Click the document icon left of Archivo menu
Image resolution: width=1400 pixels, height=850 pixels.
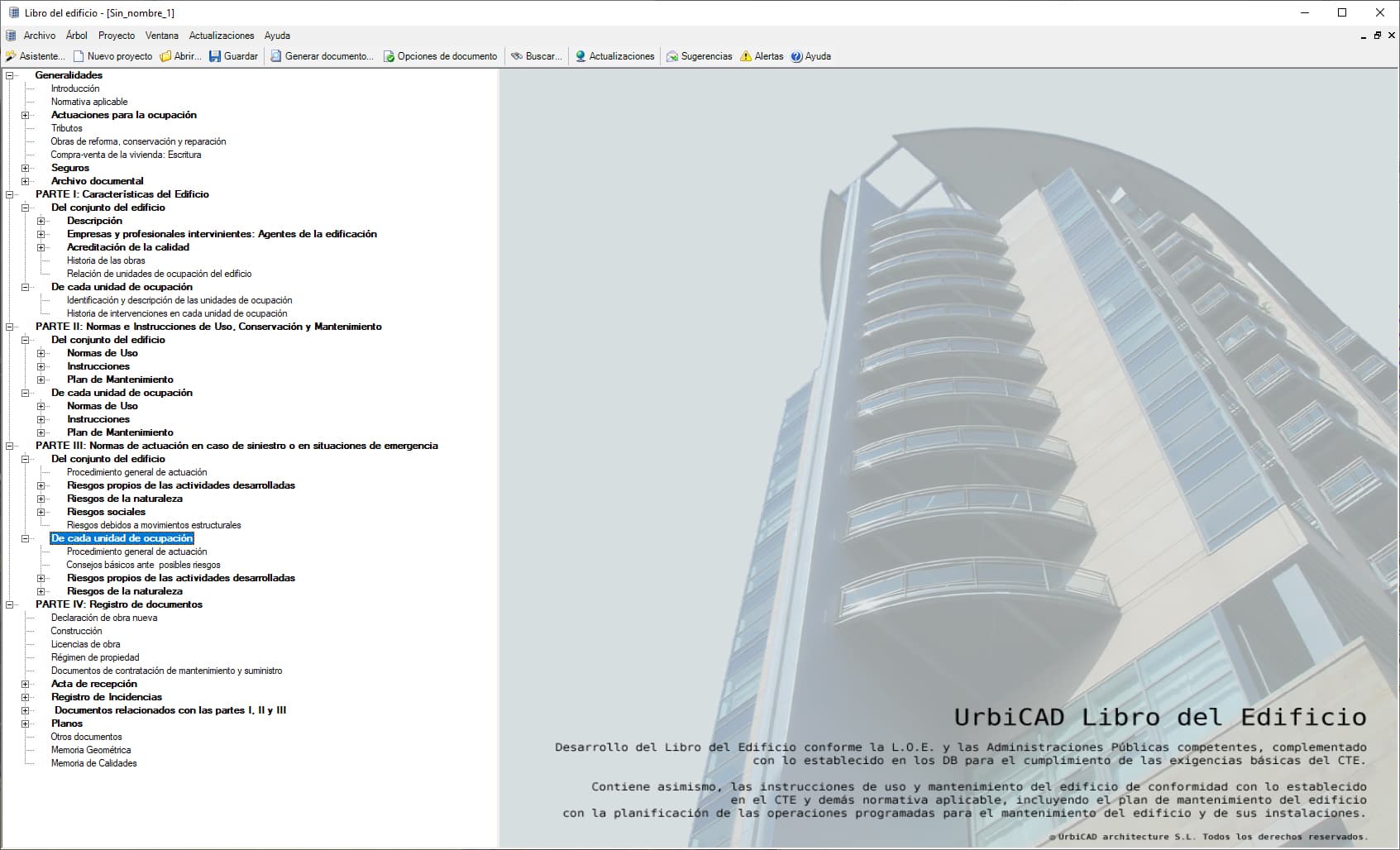(11, 36)
